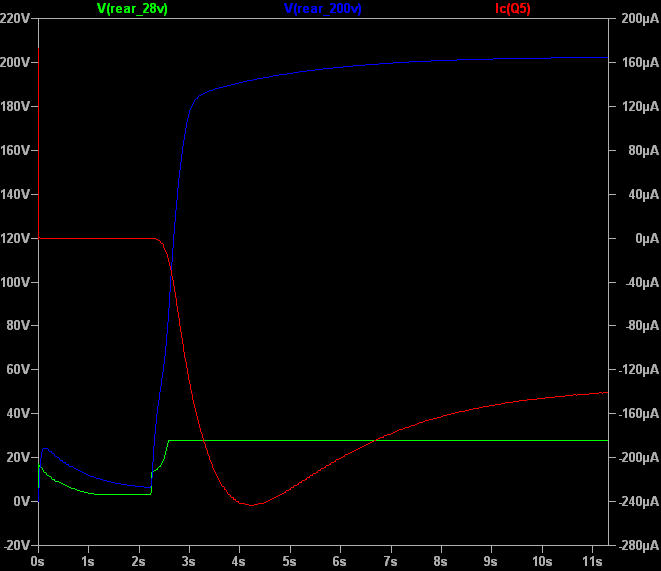
Task: Click the 180V left axis label
Action: pyautogui.click(x=15, y=107)
